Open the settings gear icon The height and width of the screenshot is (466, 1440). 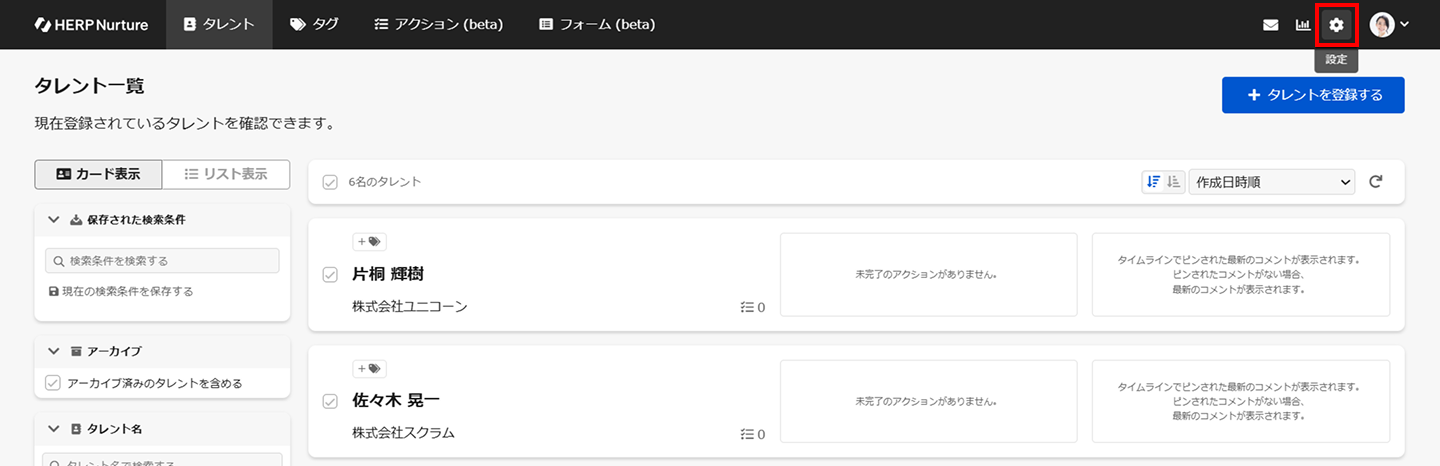click(1336, 25)
